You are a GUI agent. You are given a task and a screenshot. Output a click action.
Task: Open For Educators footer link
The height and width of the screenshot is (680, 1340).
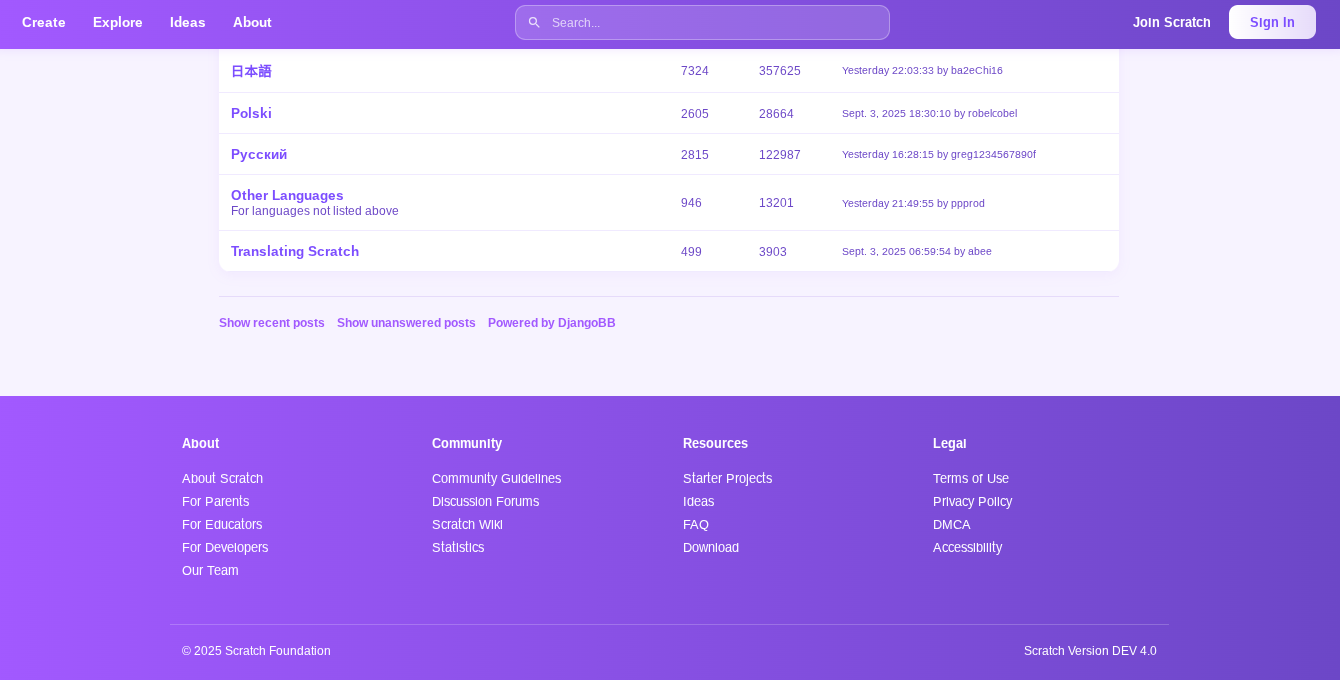click(x=222, y=524)
